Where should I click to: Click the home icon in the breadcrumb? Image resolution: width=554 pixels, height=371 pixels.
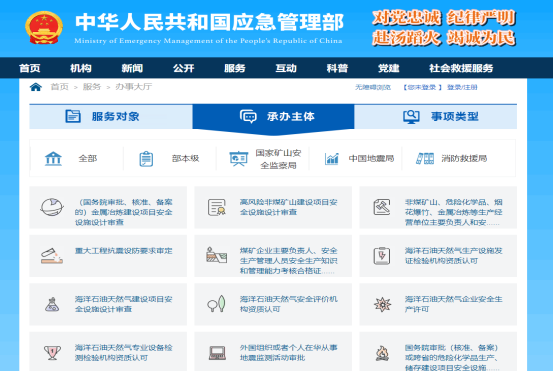36,87
